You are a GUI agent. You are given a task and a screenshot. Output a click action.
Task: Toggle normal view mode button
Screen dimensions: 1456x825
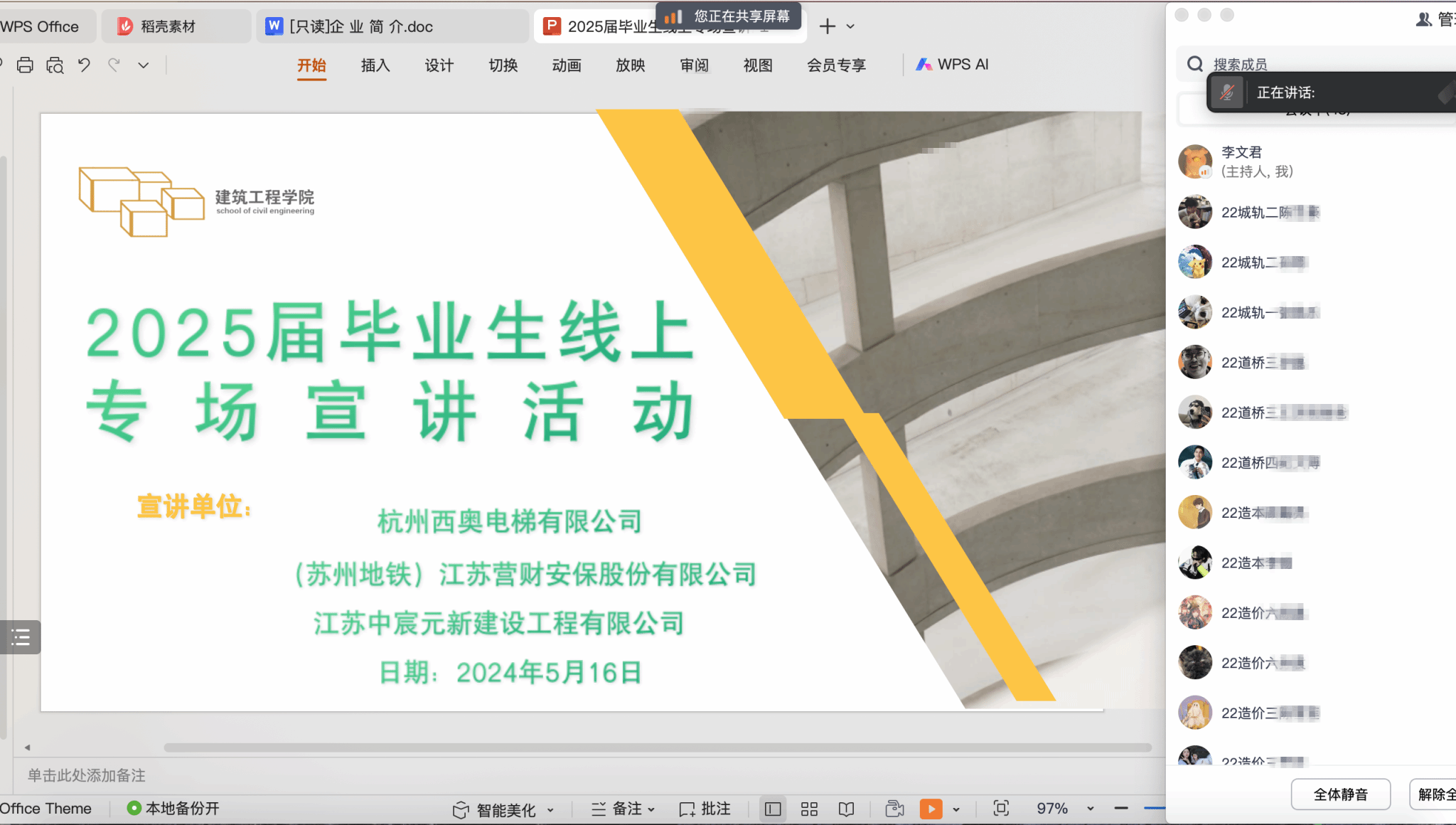(x=773, y=809)
